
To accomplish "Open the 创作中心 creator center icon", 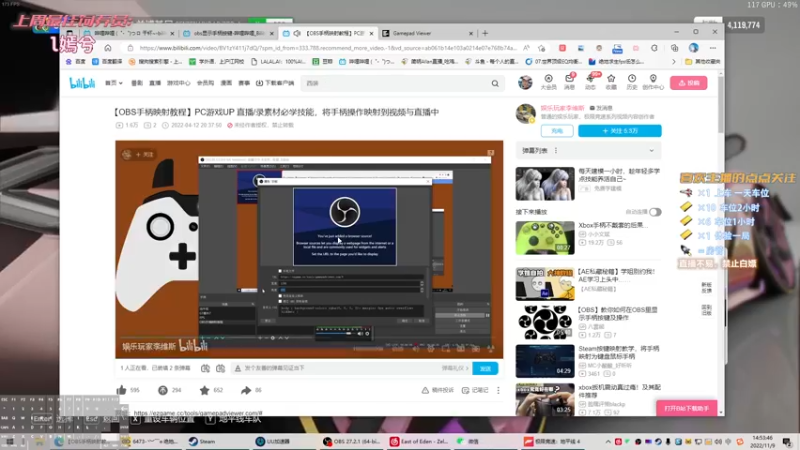I will click(653, 82).
